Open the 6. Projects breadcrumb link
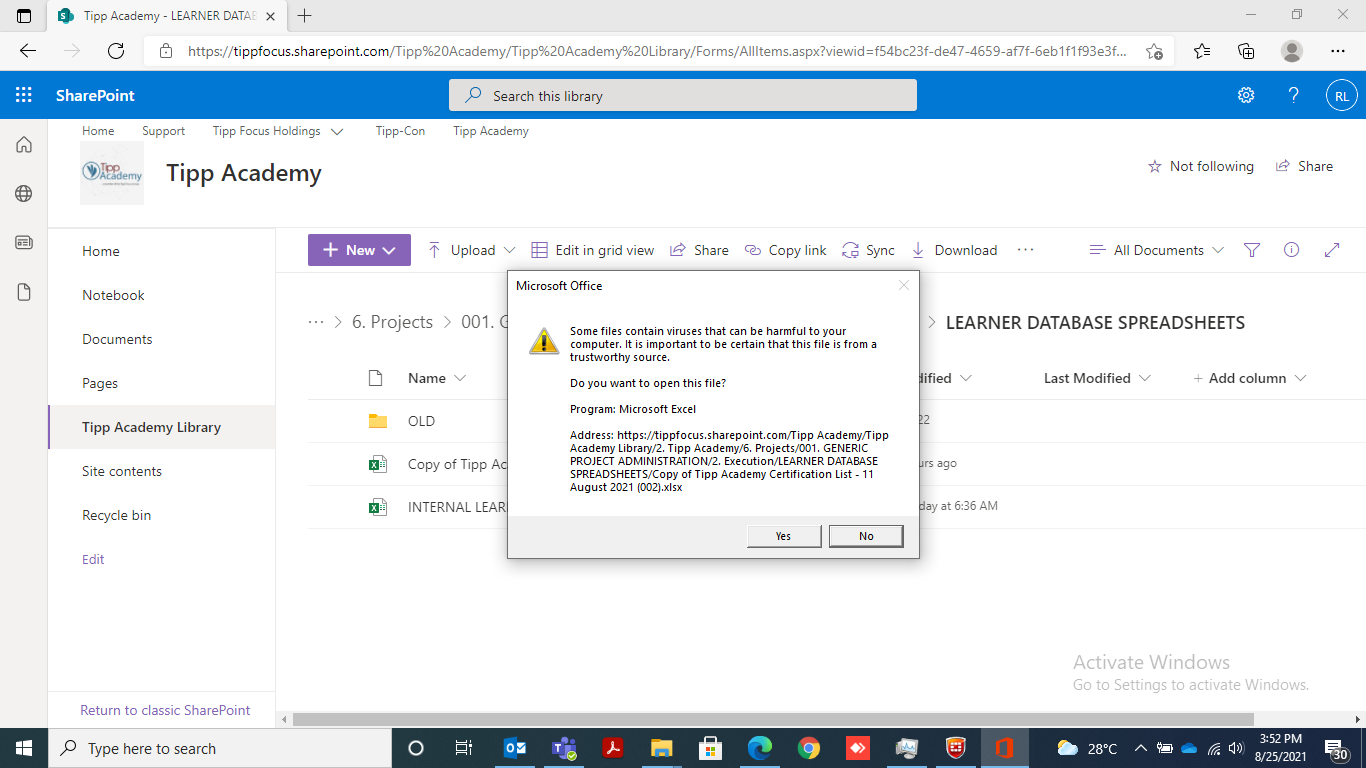Screen dimensions: 1366x768 click(392, 322)
